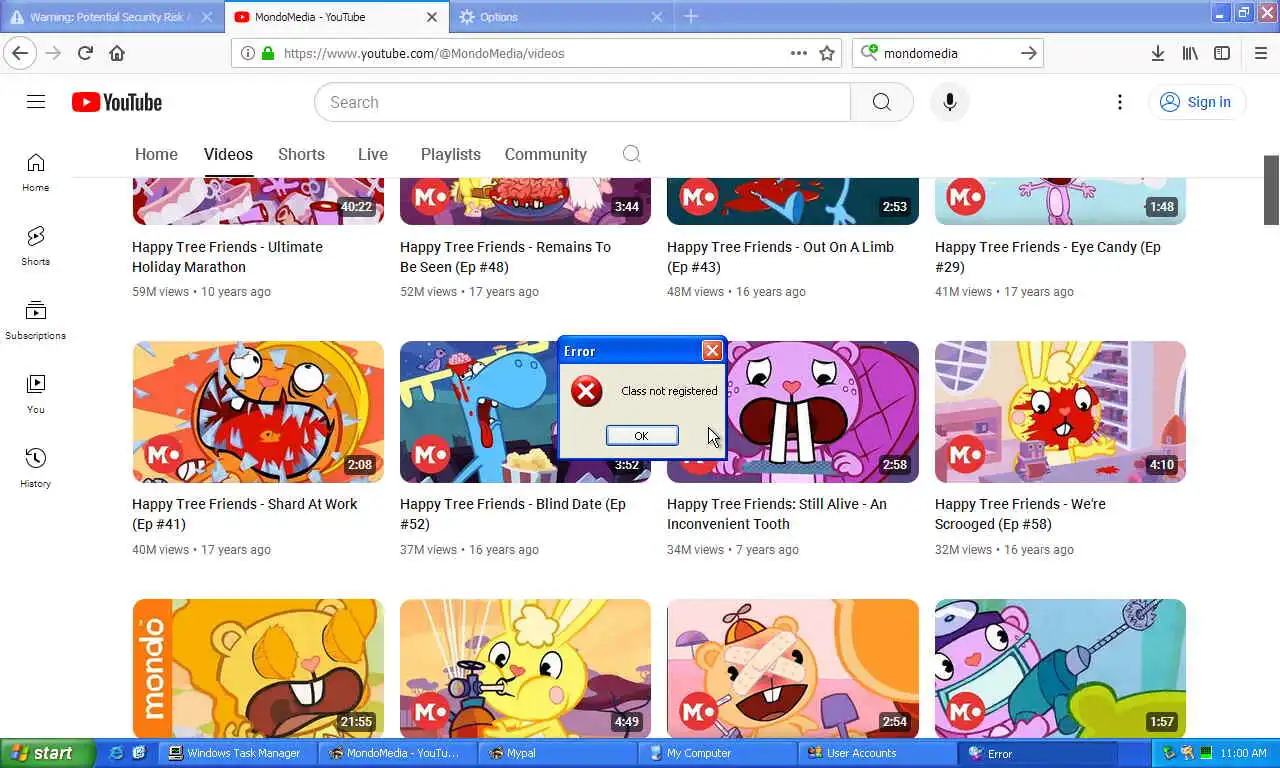
Task: Open the downloads arrow icon in toolbar
Action: 1157,53
